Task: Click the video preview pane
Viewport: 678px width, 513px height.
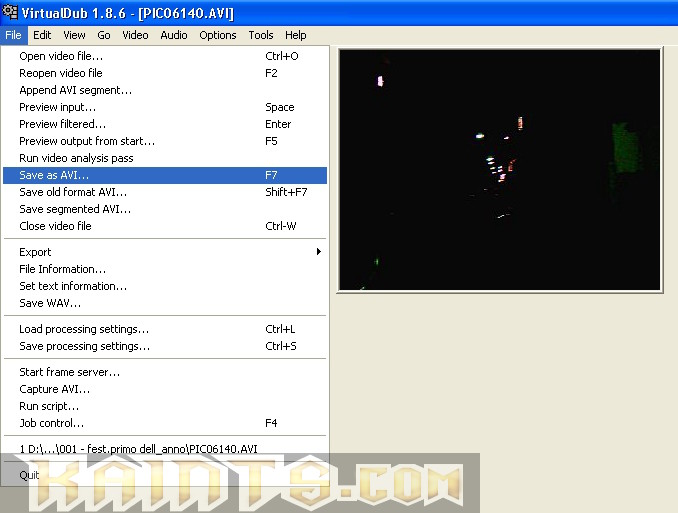Action: (500, 170)
